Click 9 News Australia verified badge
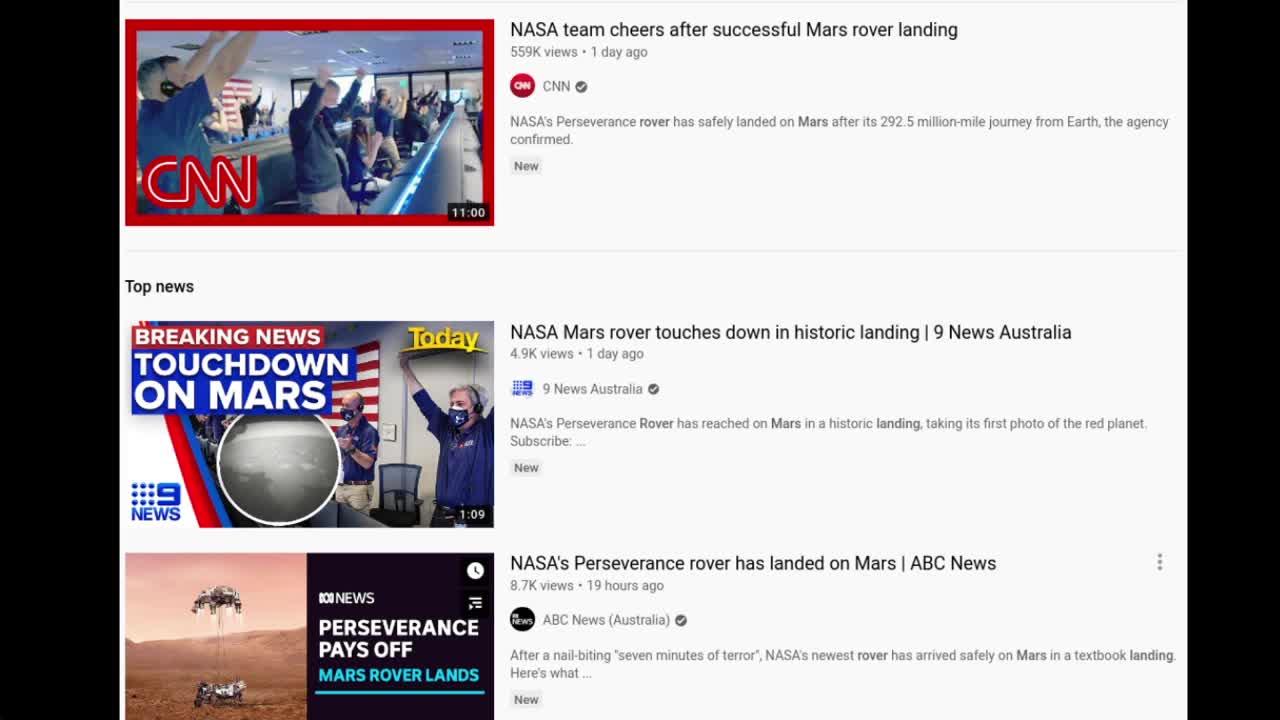Viewport: 1280px width, 720px height. point(653,389)
